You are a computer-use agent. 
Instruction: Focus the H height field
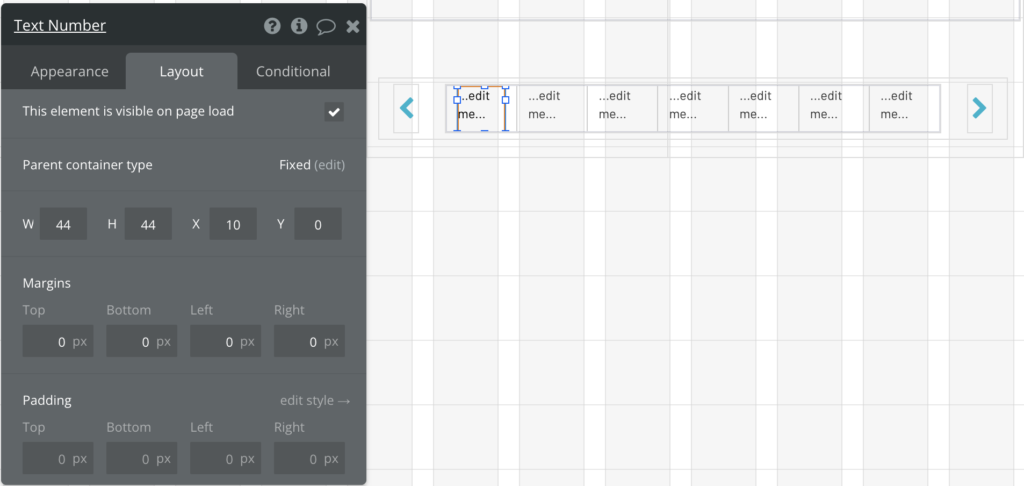148,224
